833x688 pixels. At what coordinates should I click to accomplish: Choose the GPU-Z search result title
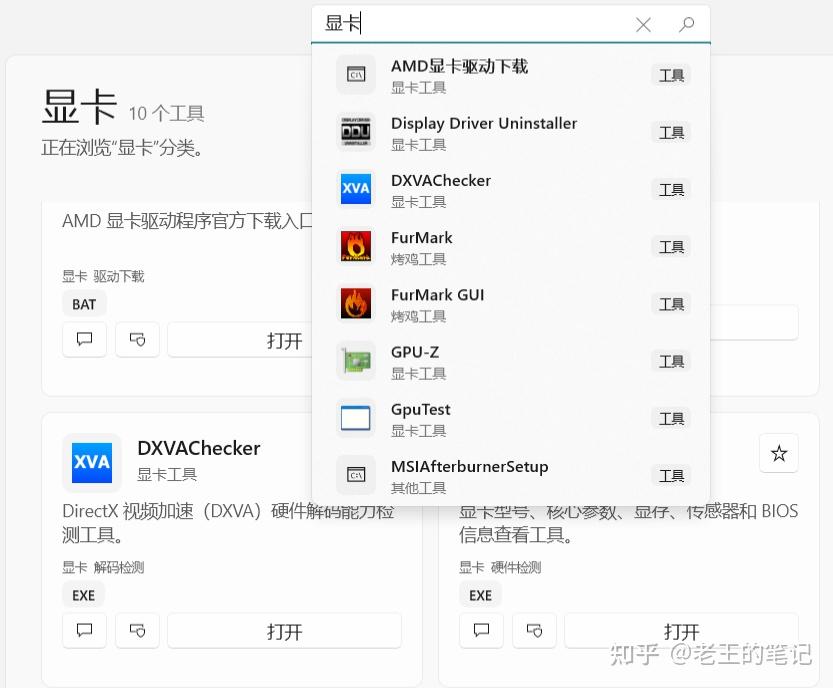click(415, 352)
